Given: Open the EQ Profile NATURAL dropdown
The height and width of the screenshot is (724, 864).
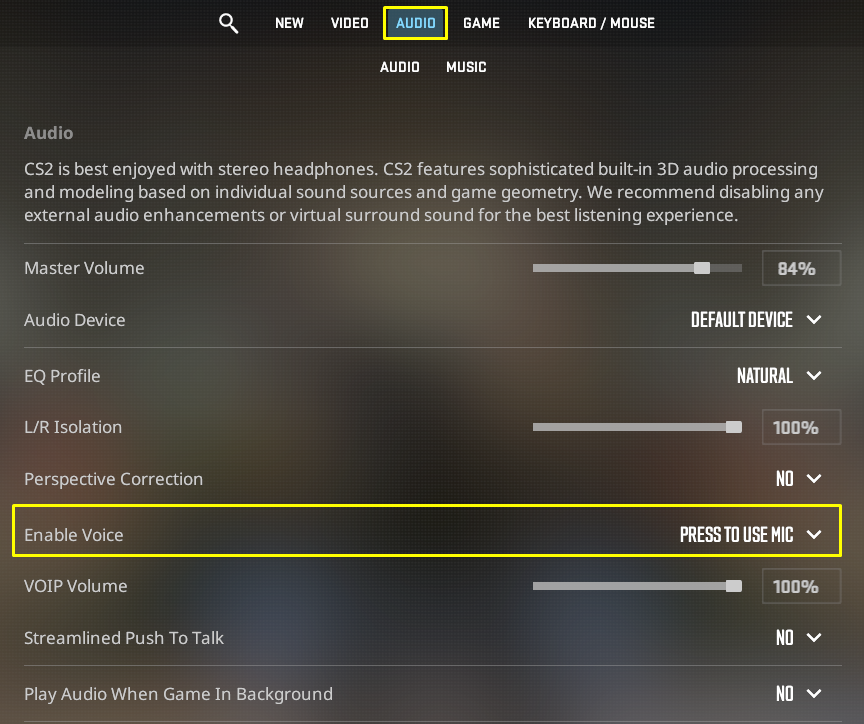Looking at the screenshot, I should (779, 376).
